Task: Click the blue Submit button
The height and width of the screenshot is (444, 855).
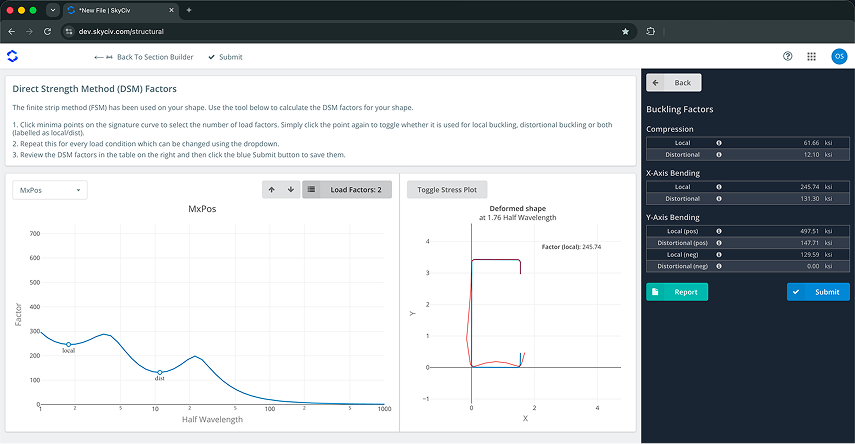Action: click(x=818, y=292)
